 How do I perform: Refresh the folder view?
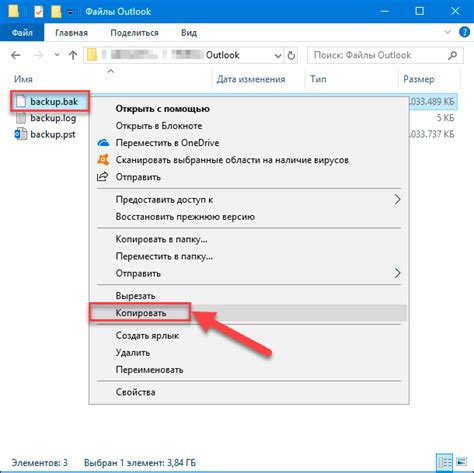pyautogui.click(x=291, y=55)
